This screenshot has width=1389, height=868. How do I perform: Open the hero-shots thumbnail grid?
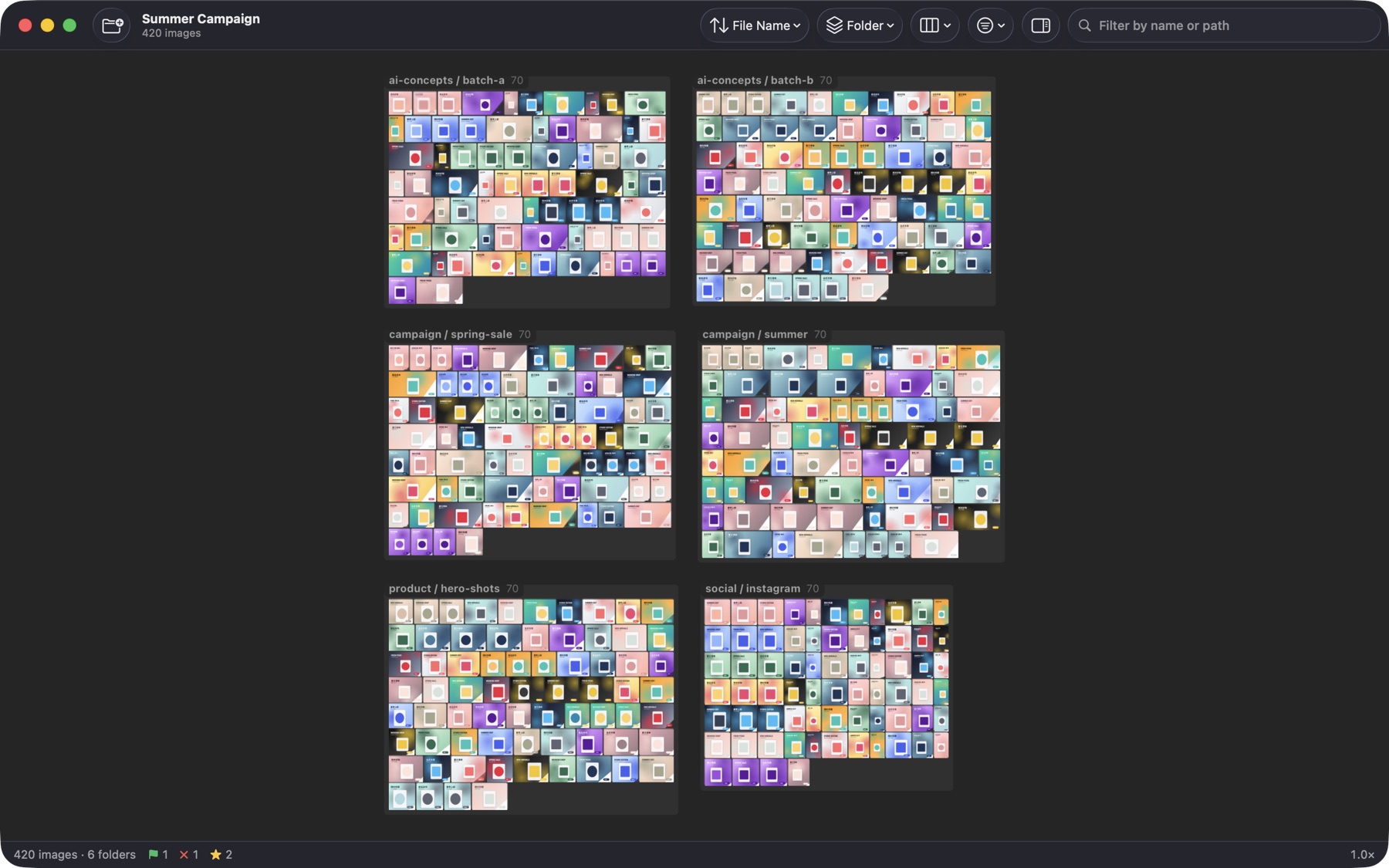tap(531, 704)
